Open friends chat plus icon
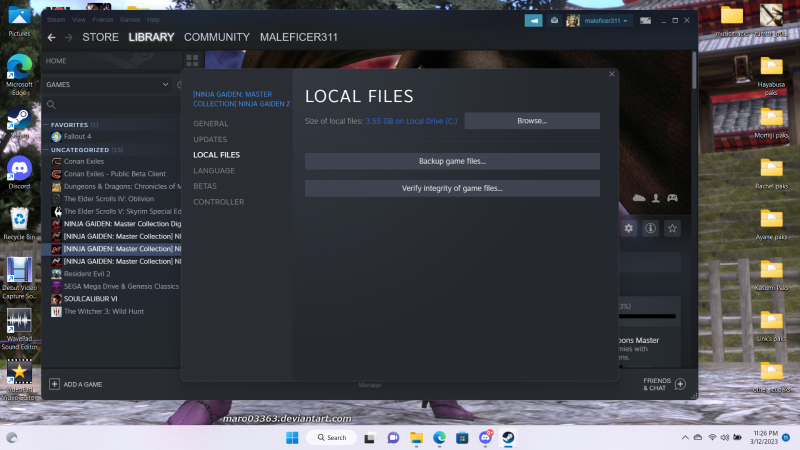Screen dimensions: 800x450 (x=680, y=384)
